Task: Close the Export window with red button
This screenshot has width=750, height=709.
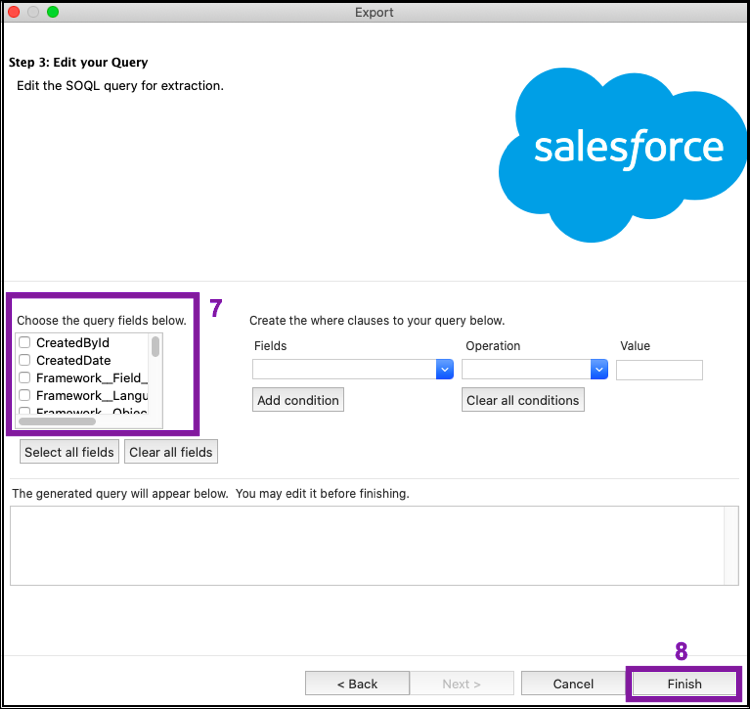Action: pos(14,12)
